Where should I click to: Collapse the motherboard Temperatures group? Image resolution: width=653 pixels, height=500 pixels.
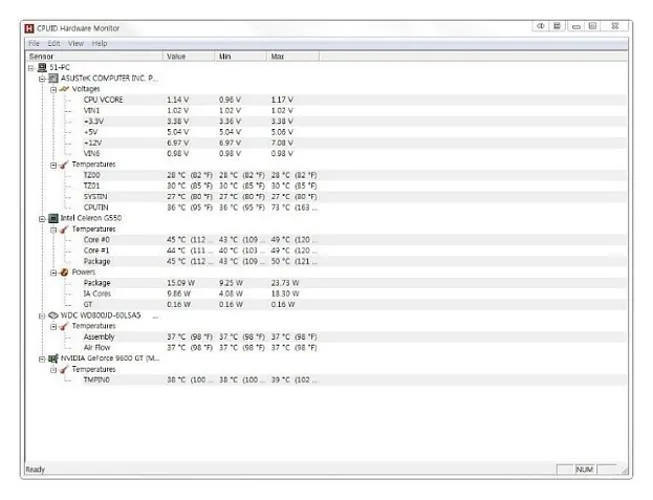click(53, 165)
